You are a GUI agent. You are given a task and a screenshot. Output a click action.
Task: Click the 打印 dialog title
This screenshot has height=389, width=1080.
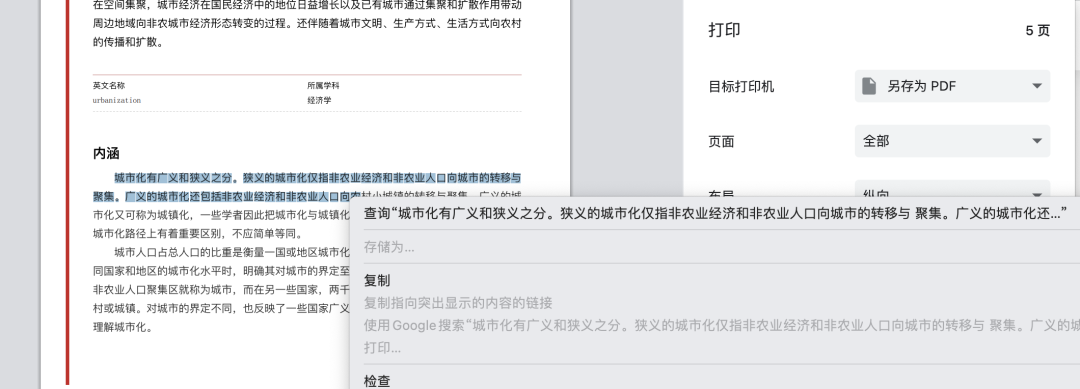(x=724, y=30)
